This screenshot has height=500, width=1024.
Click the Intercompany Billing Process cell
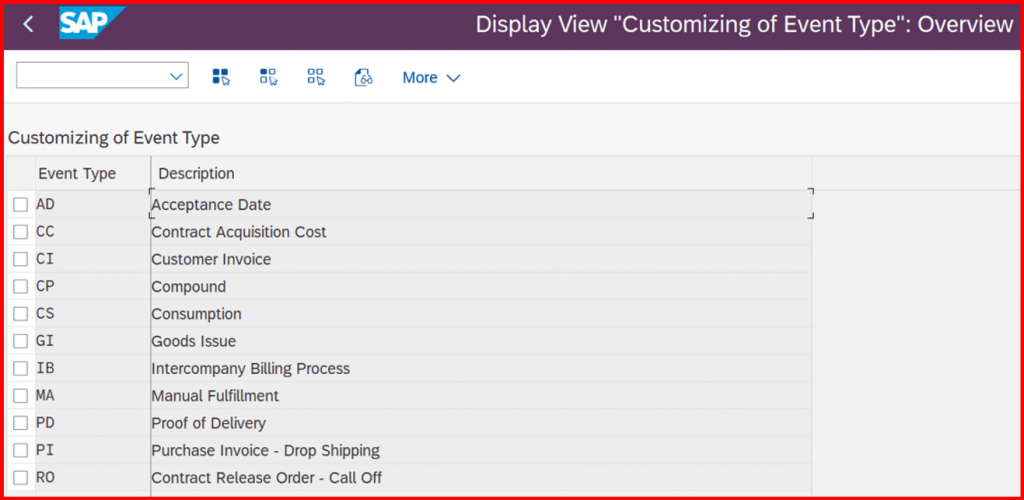[481, 368]
